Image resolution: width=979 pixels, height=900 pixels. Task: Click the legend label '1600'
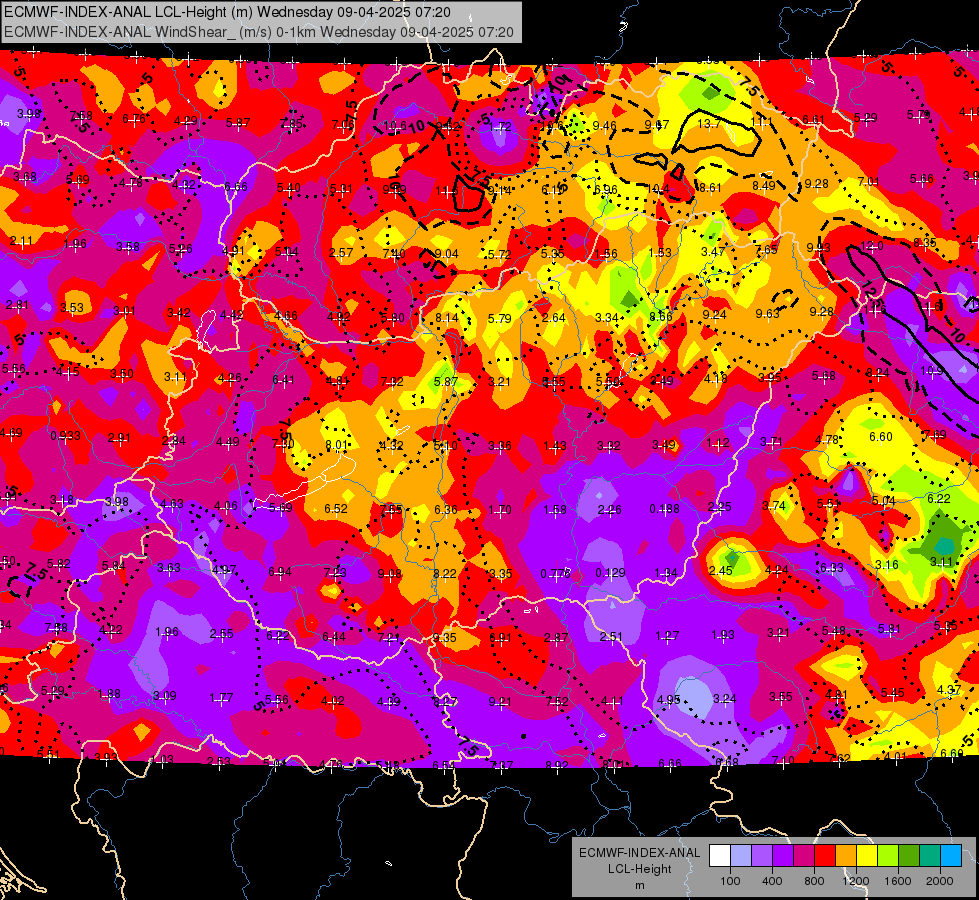(898, 881)
